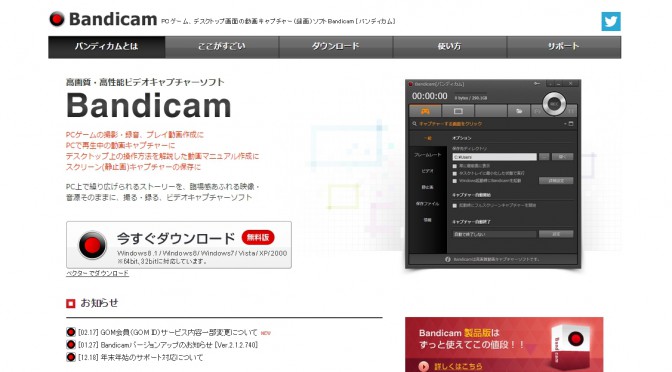Click 開く button beside save directory
The width and height of the screenshot is (672, 372).
tap(562, 157)
